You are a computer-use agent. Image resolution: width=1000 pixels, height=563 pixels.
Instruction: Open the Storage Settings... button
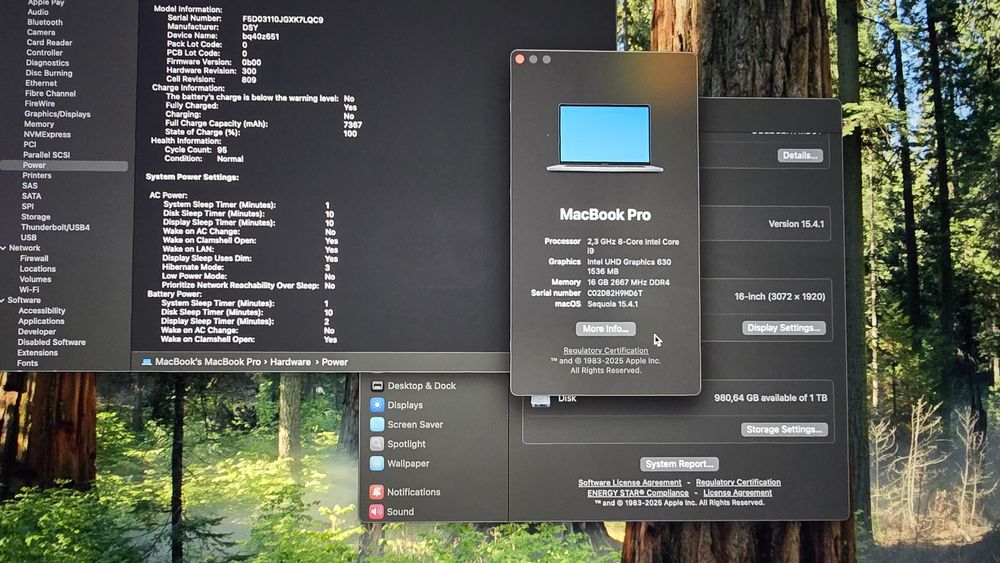pyautogui.click(x=784, y=430)
